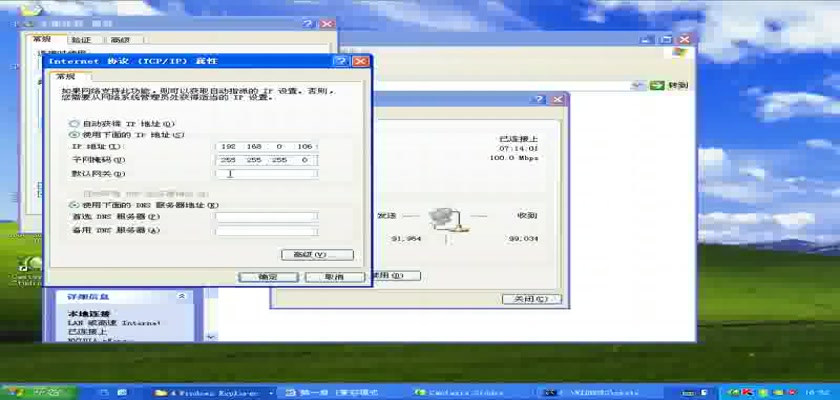Viewport: 840px width, 400px height.
Task: Click the network computers icon in status dialog
Action: coord(449,220)
